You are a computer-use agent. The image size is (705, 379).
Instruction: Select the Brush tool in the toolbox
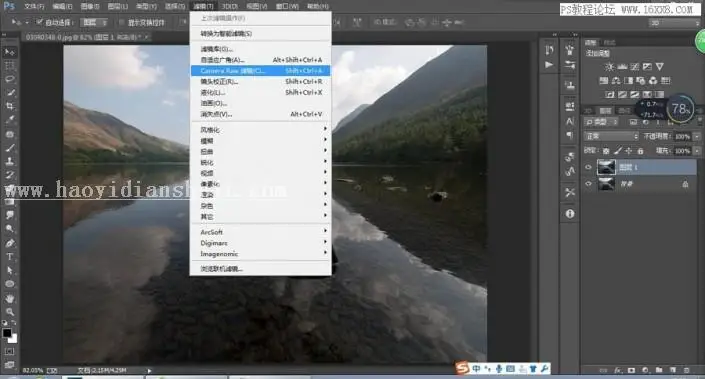click(x=9, y=147)
